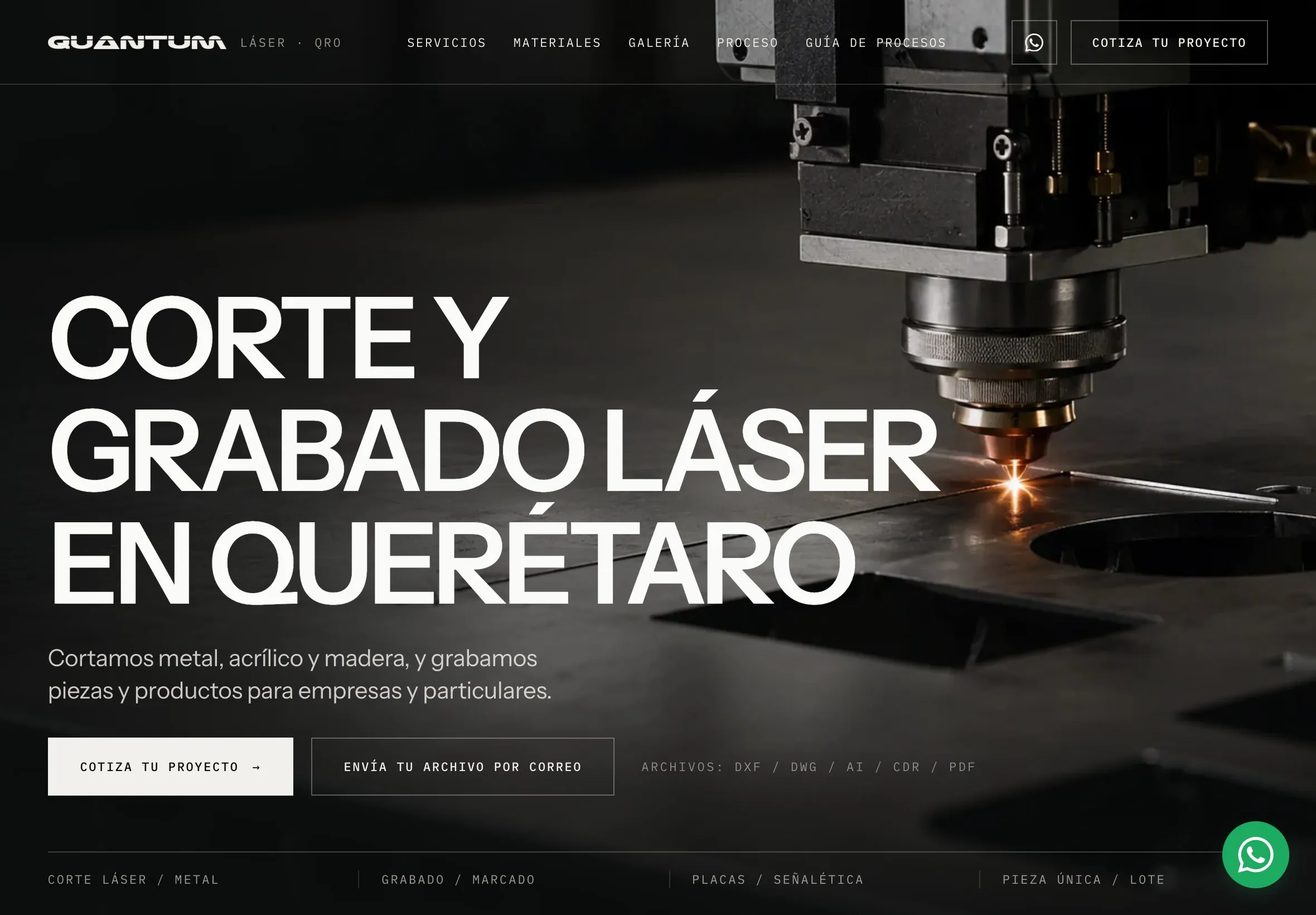This screenshot has width=1316, height=915.
Task: Click the Placas / Señalética label
Action: (777, 879)
